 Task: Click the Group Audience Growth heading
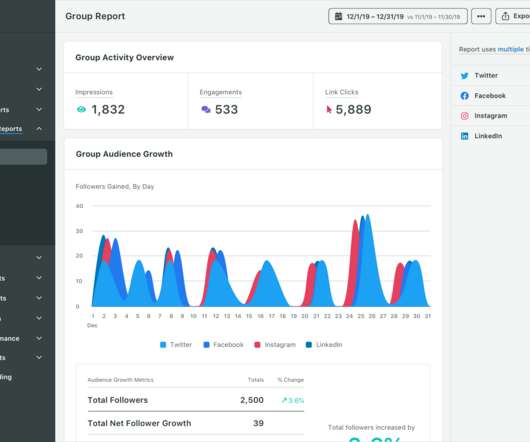tap(124, 154)
